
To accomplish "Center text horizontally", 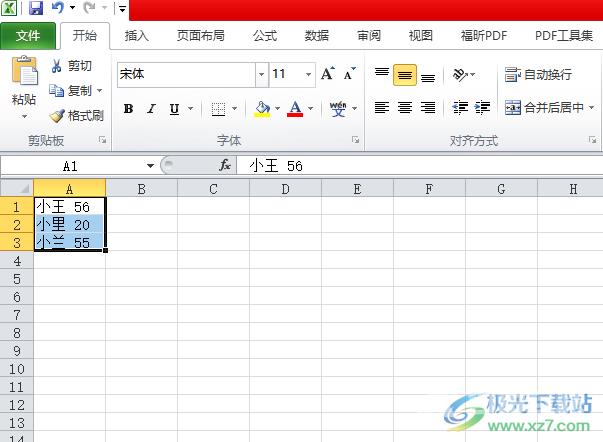I will [x=405, y=107].
